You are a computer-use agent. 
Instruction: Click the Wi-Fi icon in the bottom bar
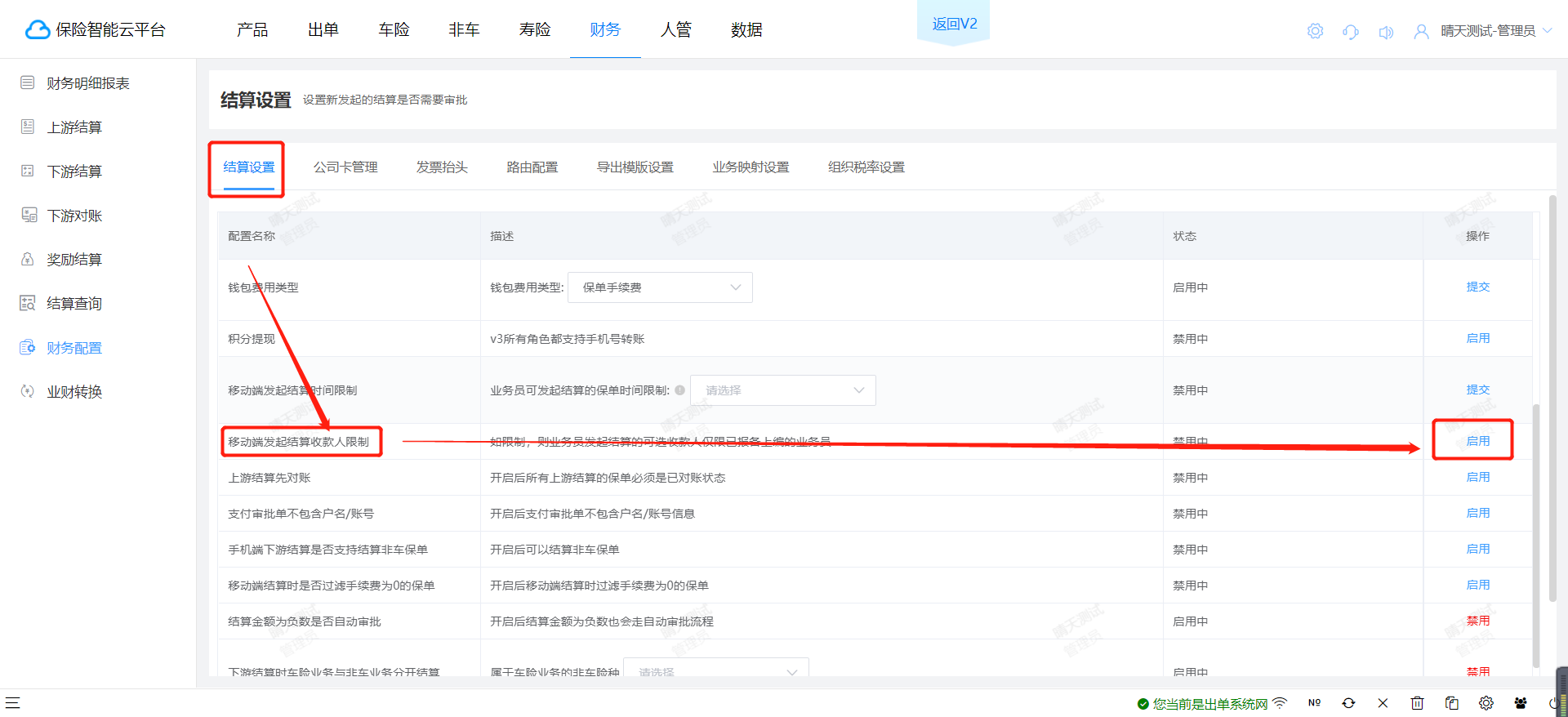tap(1280, 702)
